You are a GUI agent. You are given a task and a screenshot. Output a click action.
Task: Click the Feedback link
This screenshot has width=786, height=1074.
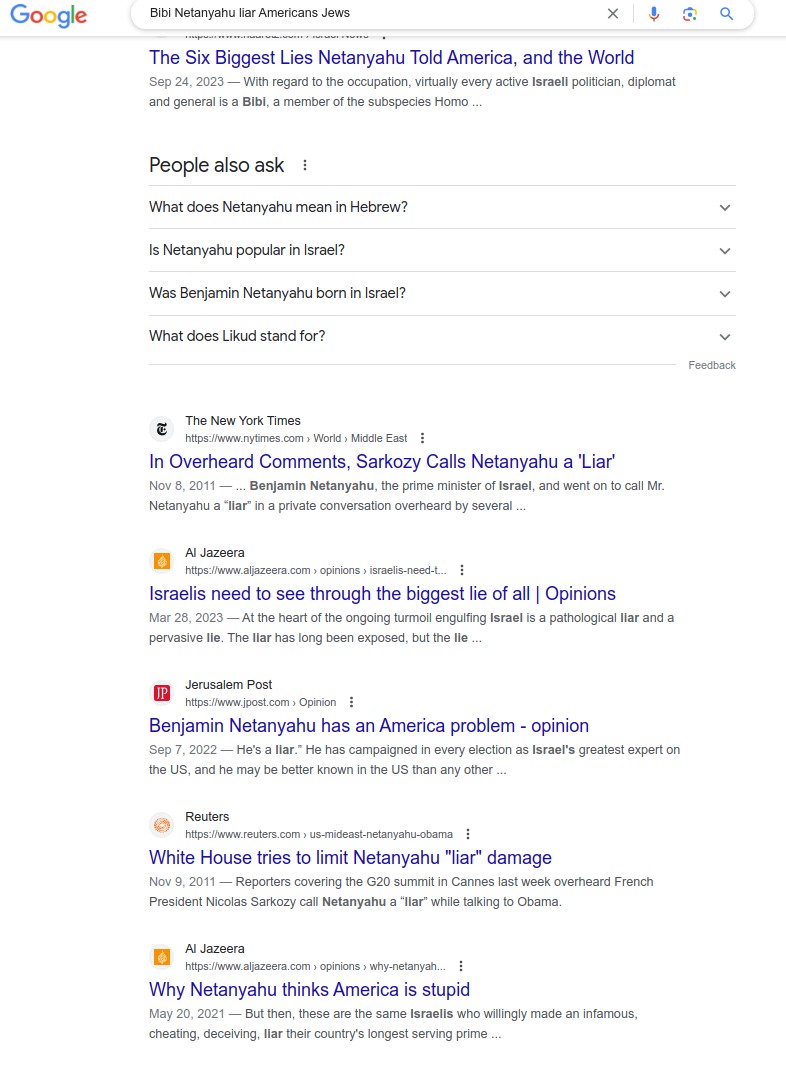(711, 365)
